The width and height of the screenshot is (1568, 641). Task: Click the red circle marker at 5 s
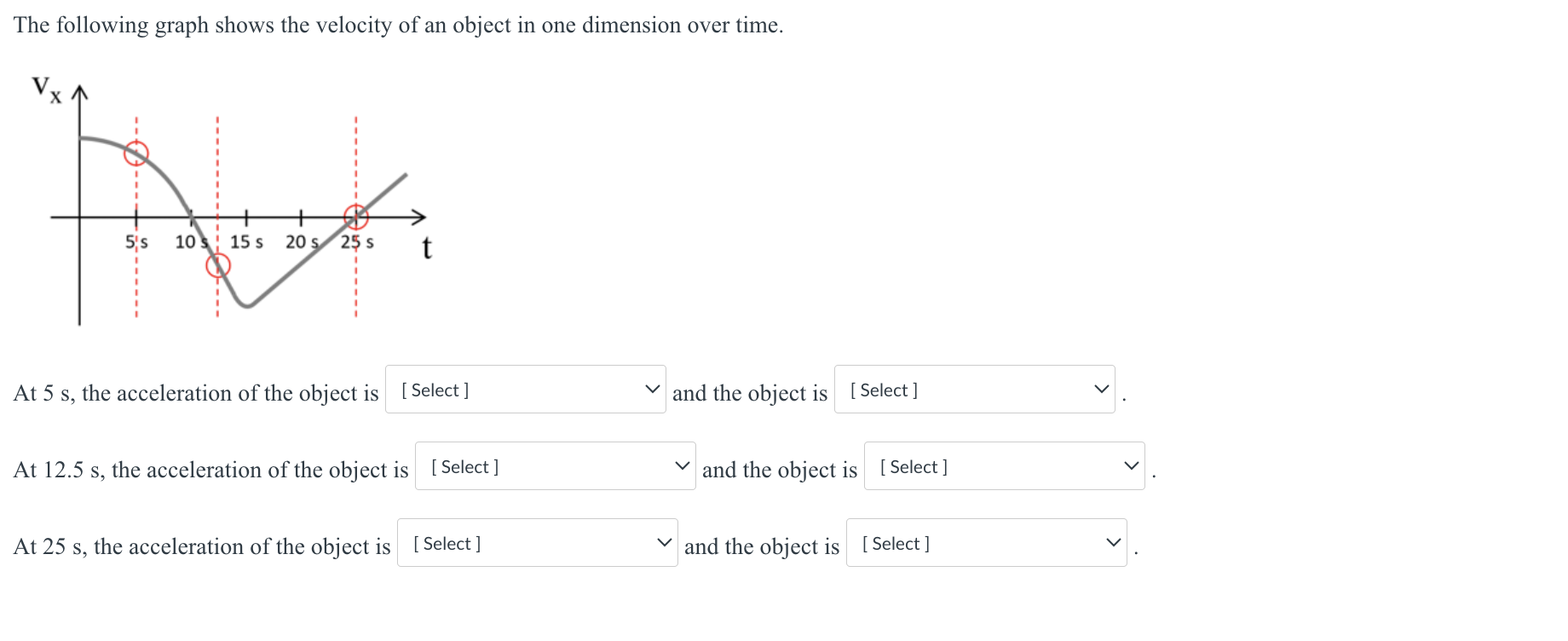(x=136, y=153)
